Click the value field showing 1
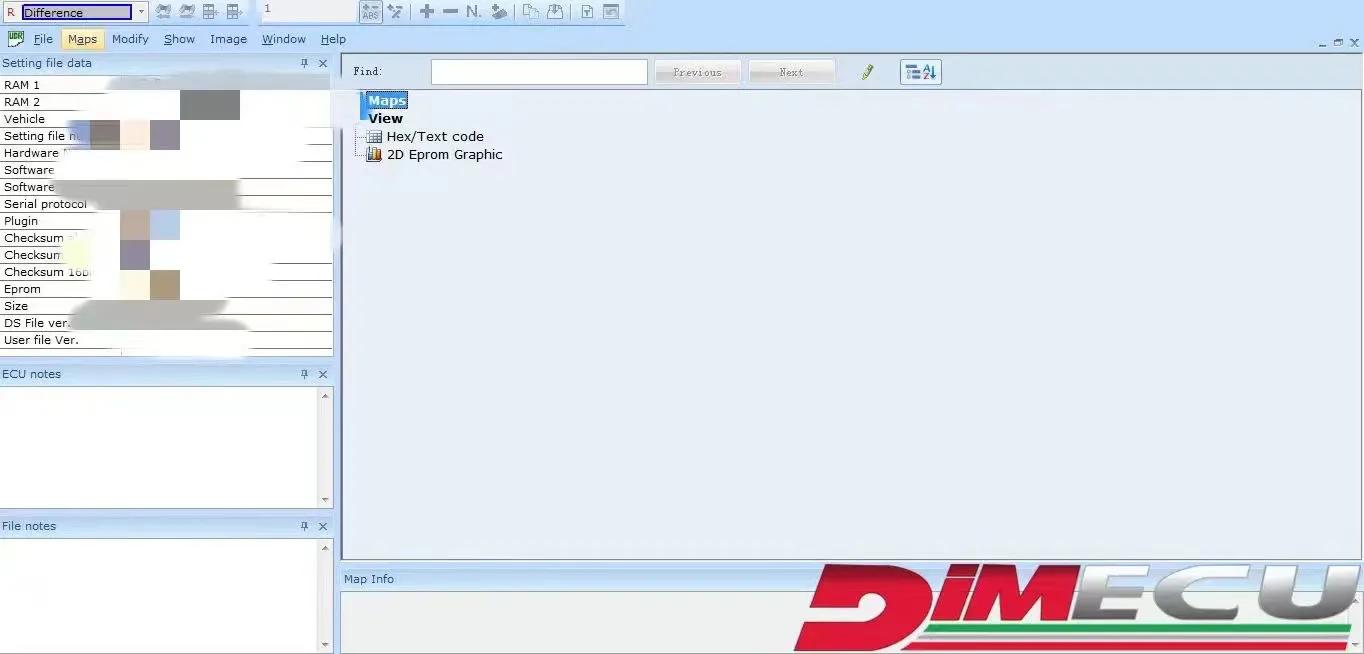This screenshot has width=1364, height=654. click(308, 11)
